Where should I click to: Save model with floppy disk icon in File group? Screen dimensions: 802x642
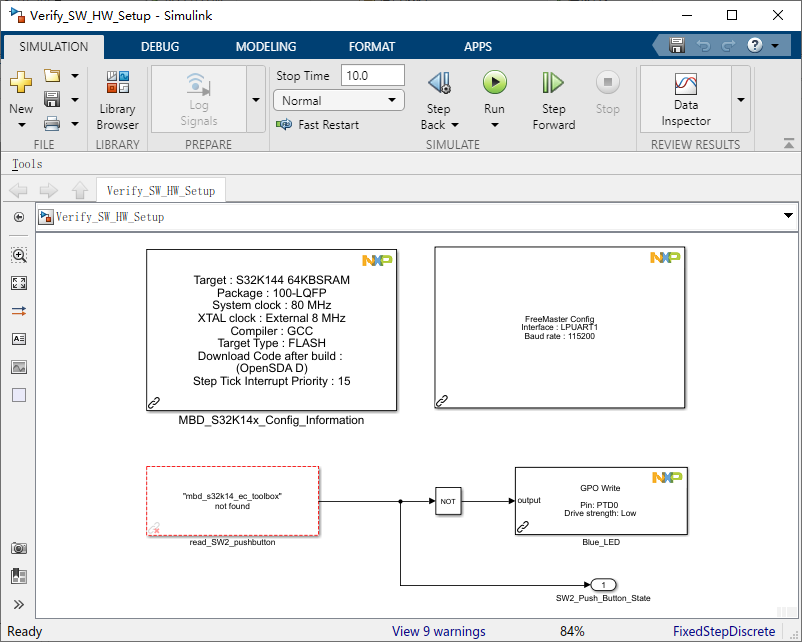pyautogui.click(x=52, y=99)
